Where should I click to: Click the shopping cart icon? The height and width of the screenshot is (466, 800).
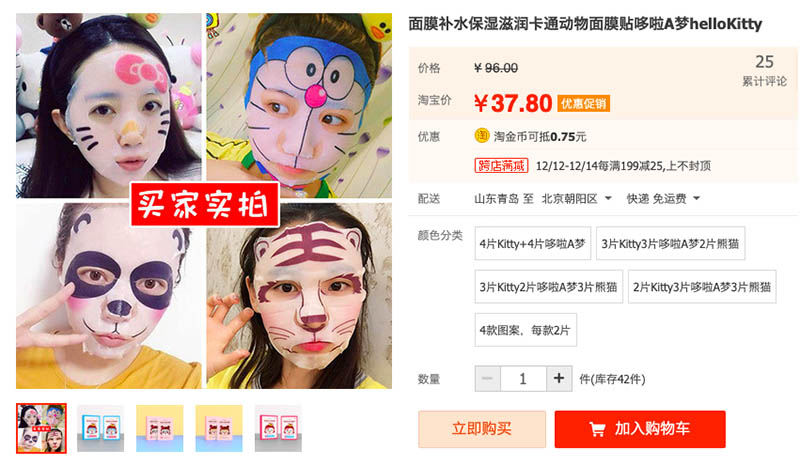pos(597,429)
